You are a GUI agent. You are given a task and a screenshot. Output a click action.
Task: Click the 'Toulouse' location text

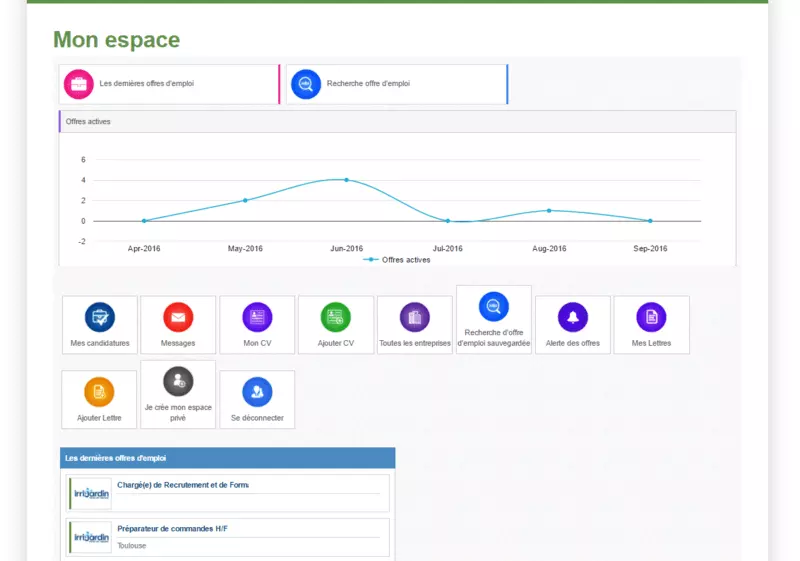(x=132, y=546)
